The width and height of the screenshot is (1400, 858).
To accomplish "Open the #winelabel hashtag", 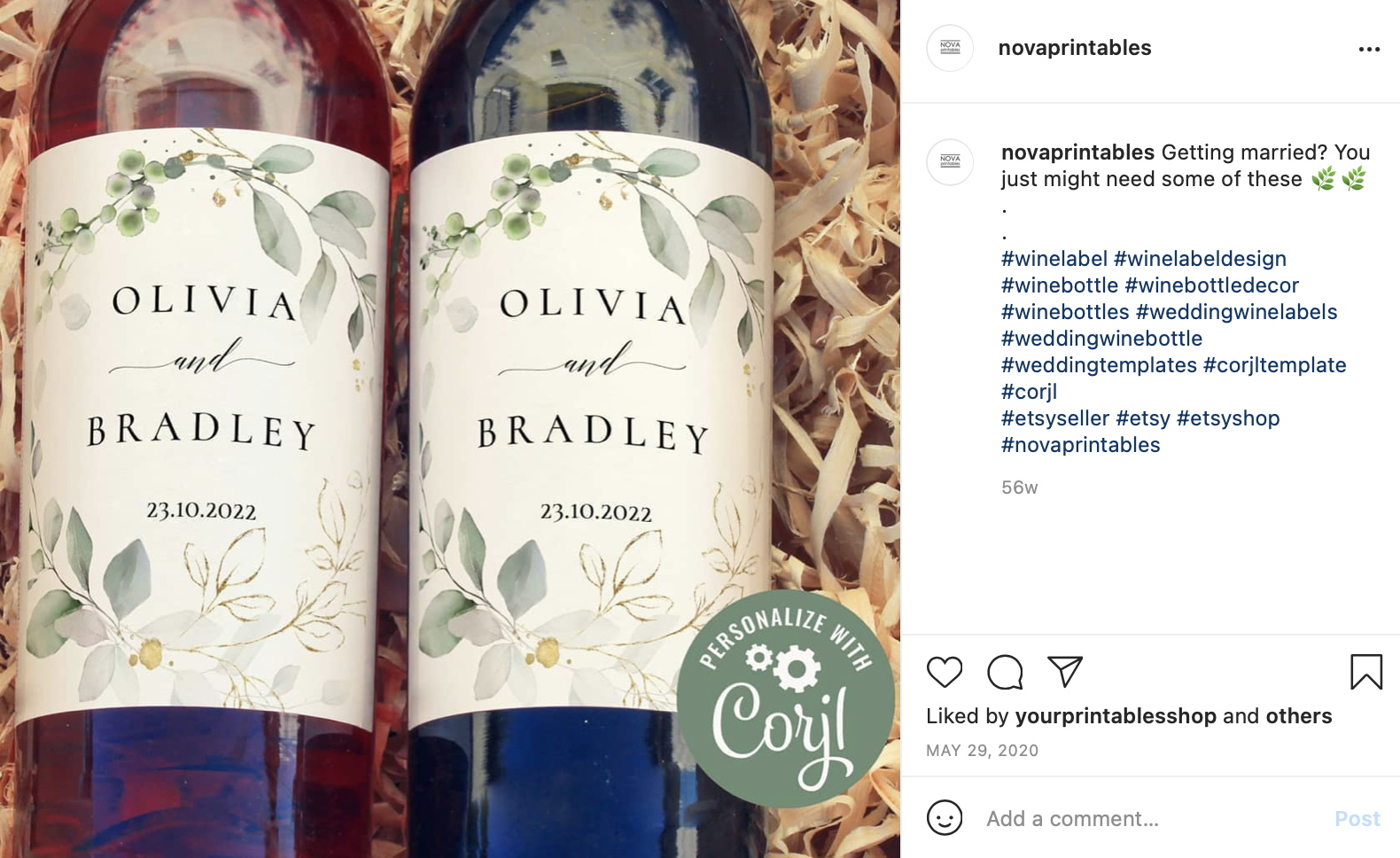I will (x=1054, y=259).
